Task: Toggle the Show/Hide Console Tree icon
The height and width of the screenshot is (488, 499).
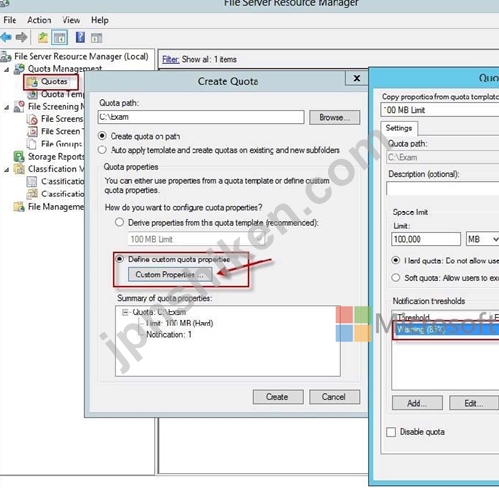Action: pyautogui.click(x=60, y=37)
